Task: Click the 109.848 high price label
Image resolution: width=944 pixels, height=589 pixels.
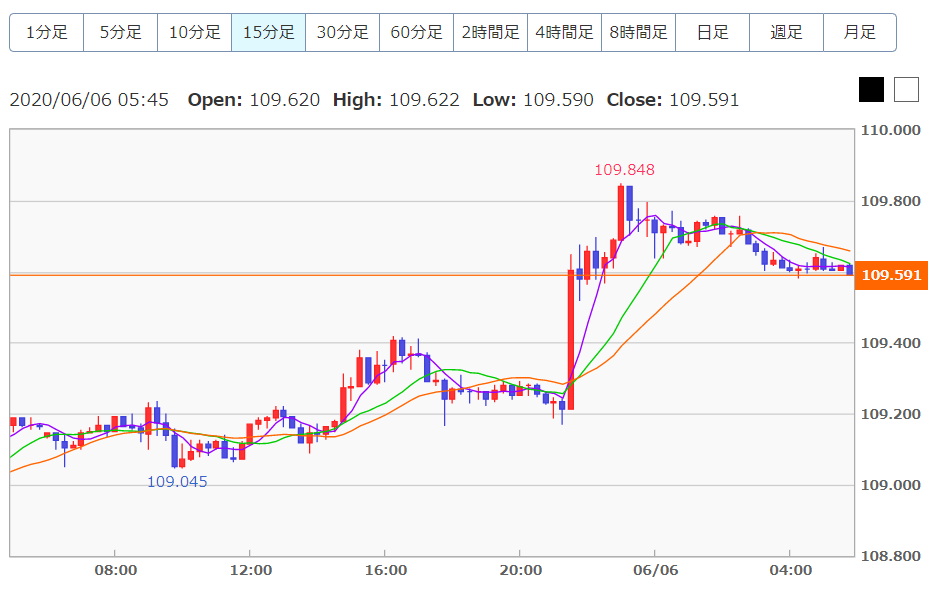Action: click(624, 170)
